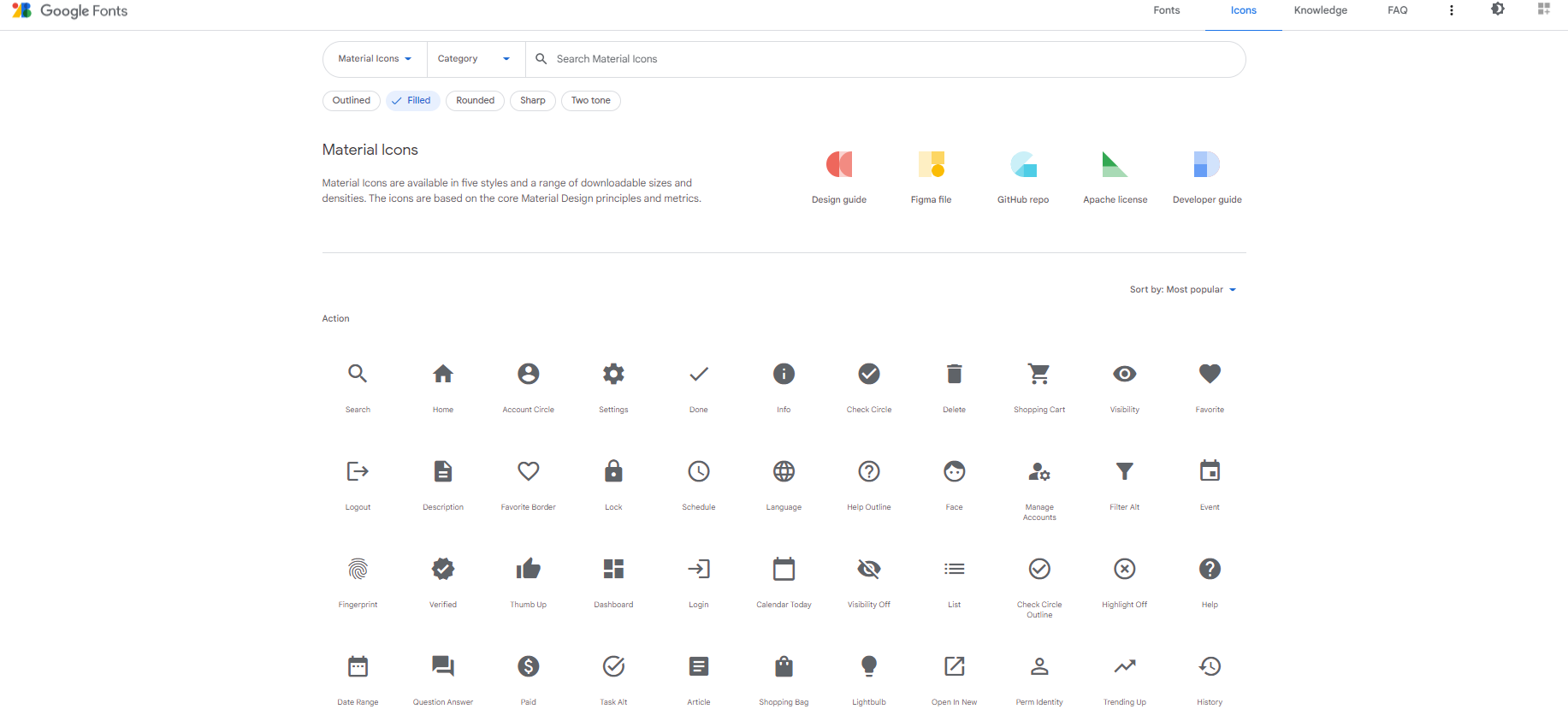This screenshot has height=721, width=1568.
Task: Pick the Verified badge icon
Action: pyautogui.click(x=443, y=569)
